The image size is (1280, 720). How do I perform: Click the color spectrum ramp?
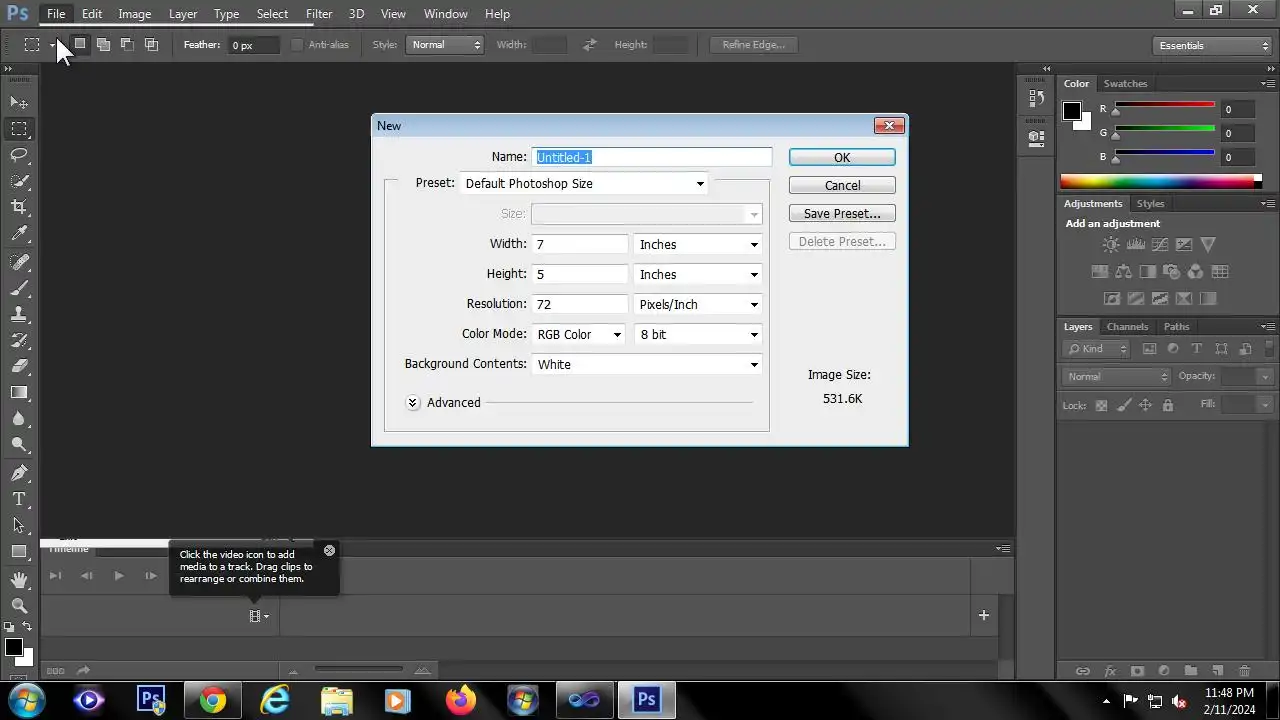click(x=1160, y=181)
